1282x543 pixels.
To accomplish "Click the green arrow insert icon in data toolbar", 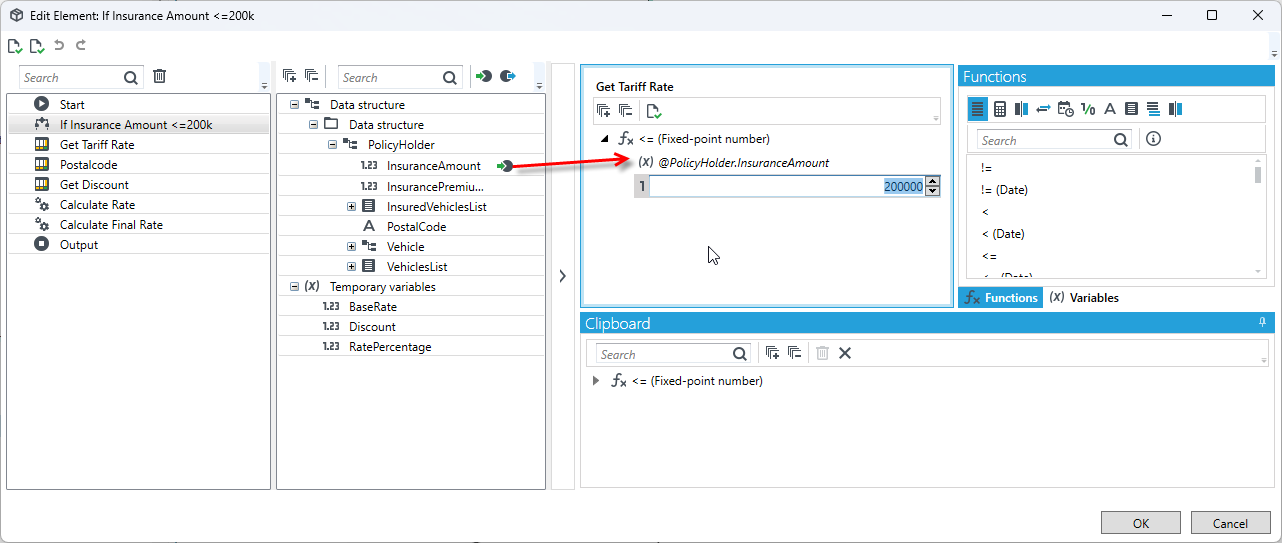I will tap(485, 77).
